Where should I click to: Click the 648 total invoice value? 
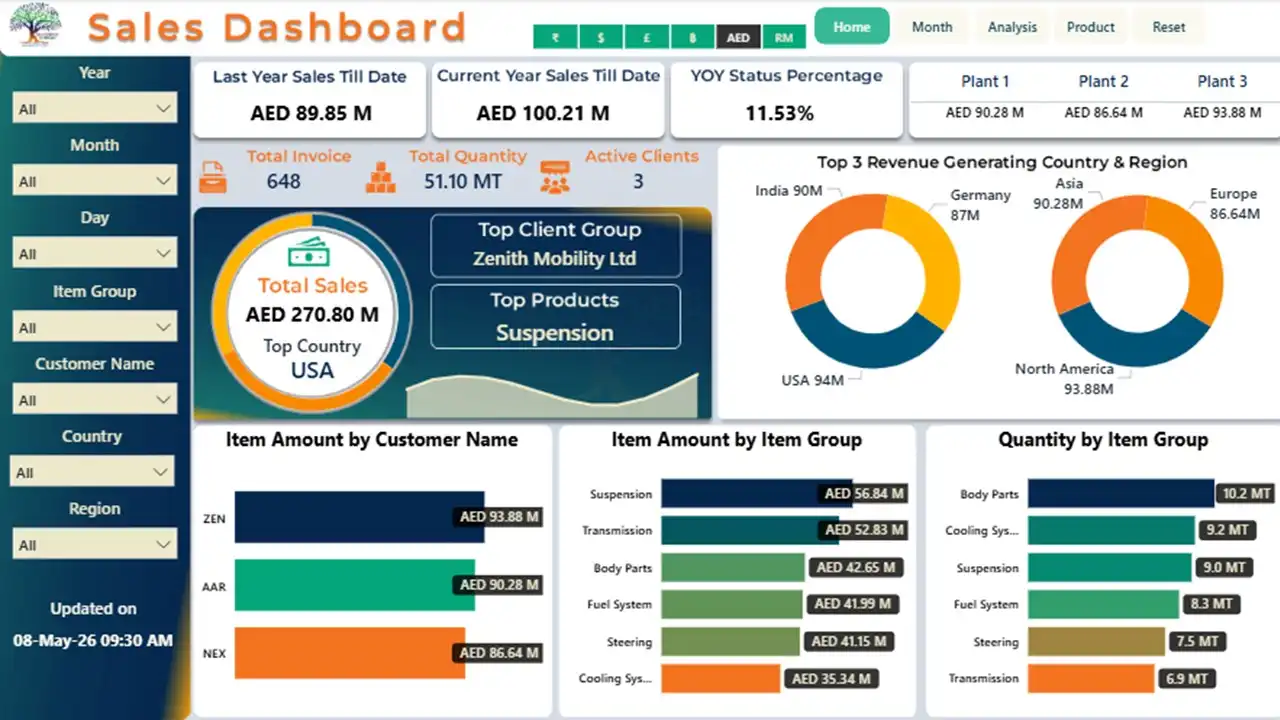pyautogui.click(x=283, y=181)
